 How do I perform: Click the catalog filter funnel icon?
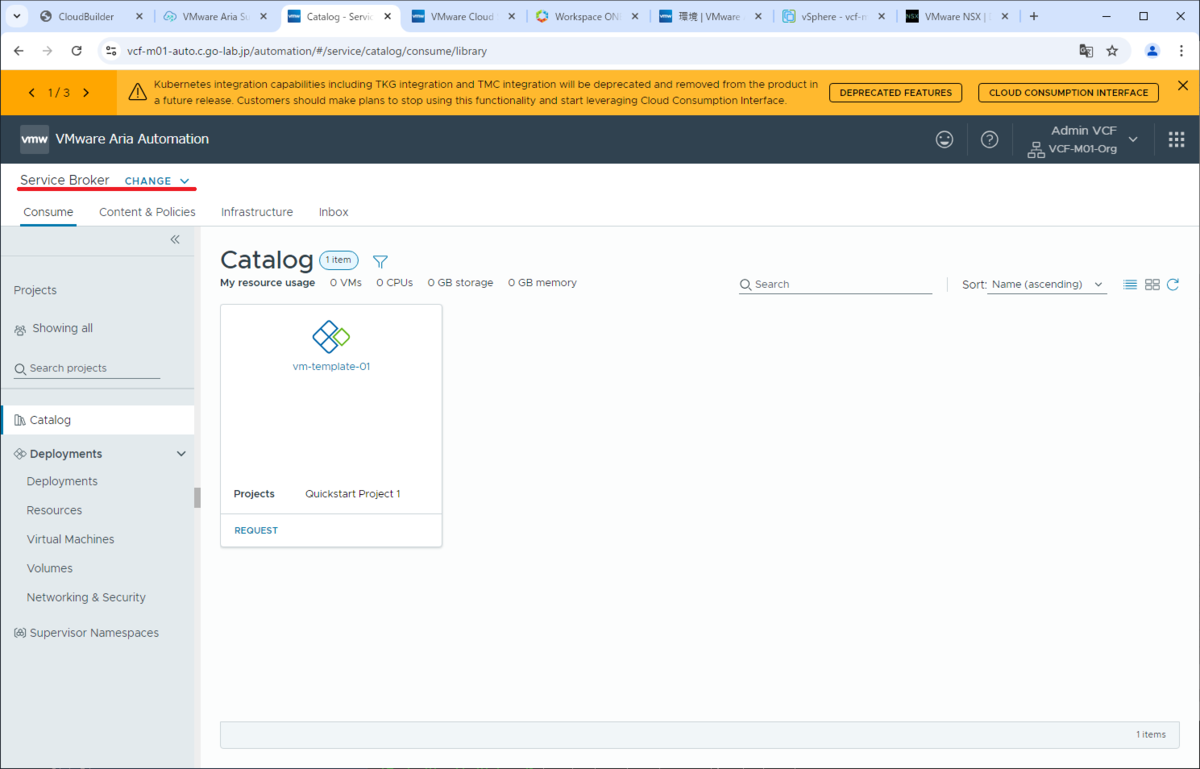pos(380,261)
